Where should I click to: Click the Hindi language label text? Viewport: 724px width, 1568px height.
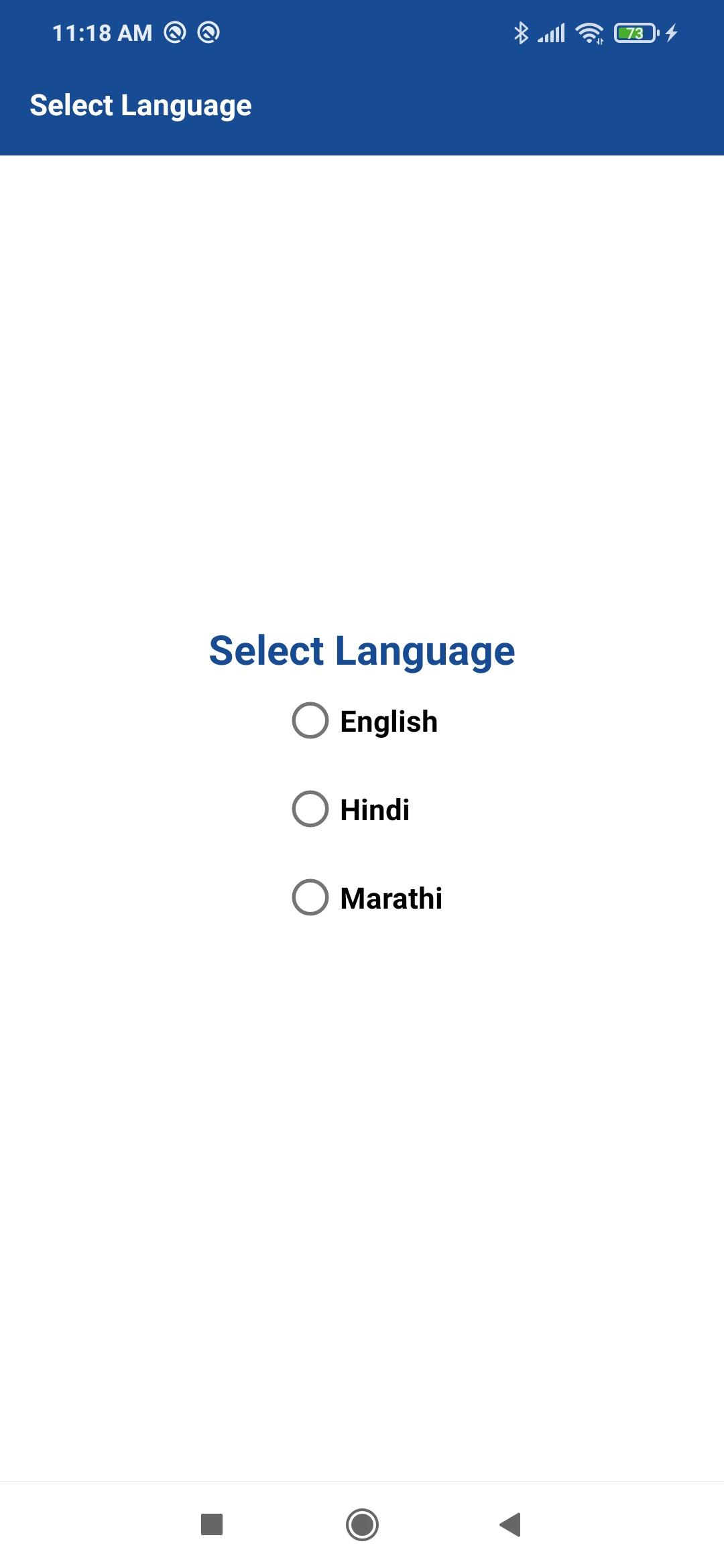(375, 810)
